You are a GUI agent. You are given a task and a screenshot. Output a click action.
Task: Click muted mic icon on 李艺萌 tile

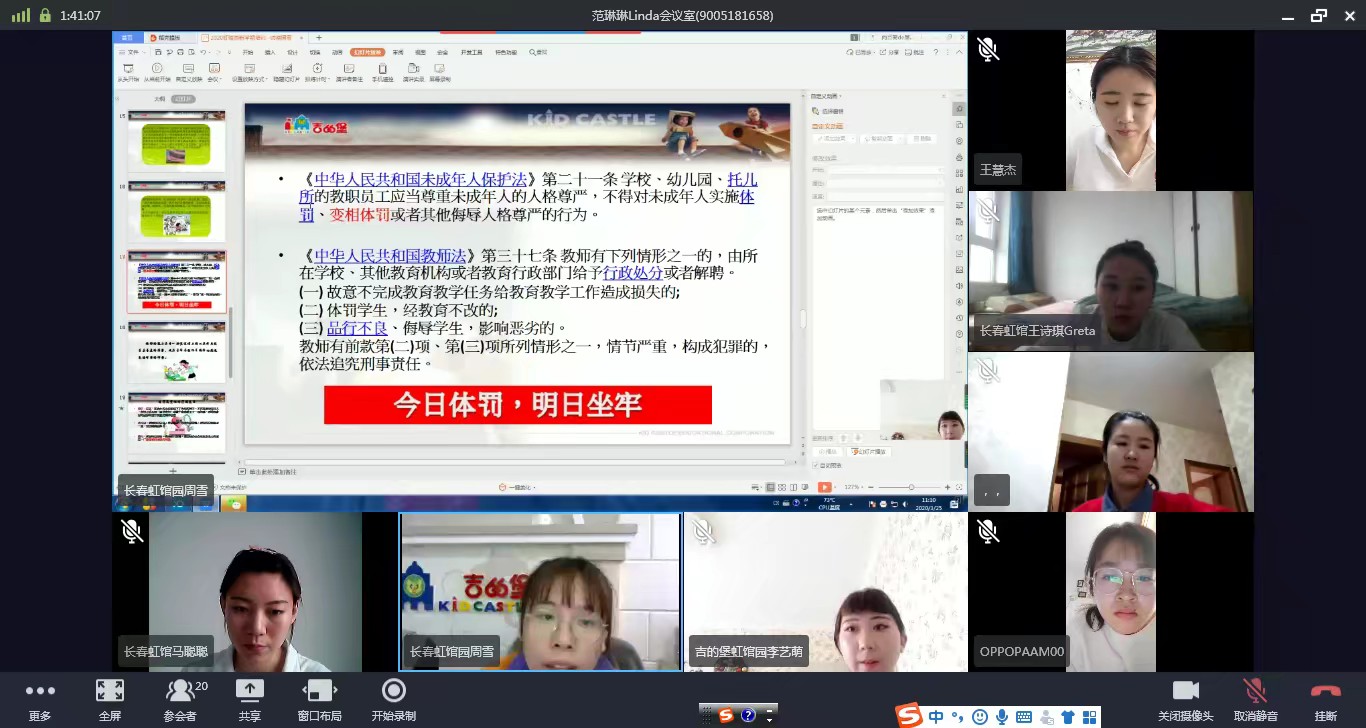[x=703, y=531]
